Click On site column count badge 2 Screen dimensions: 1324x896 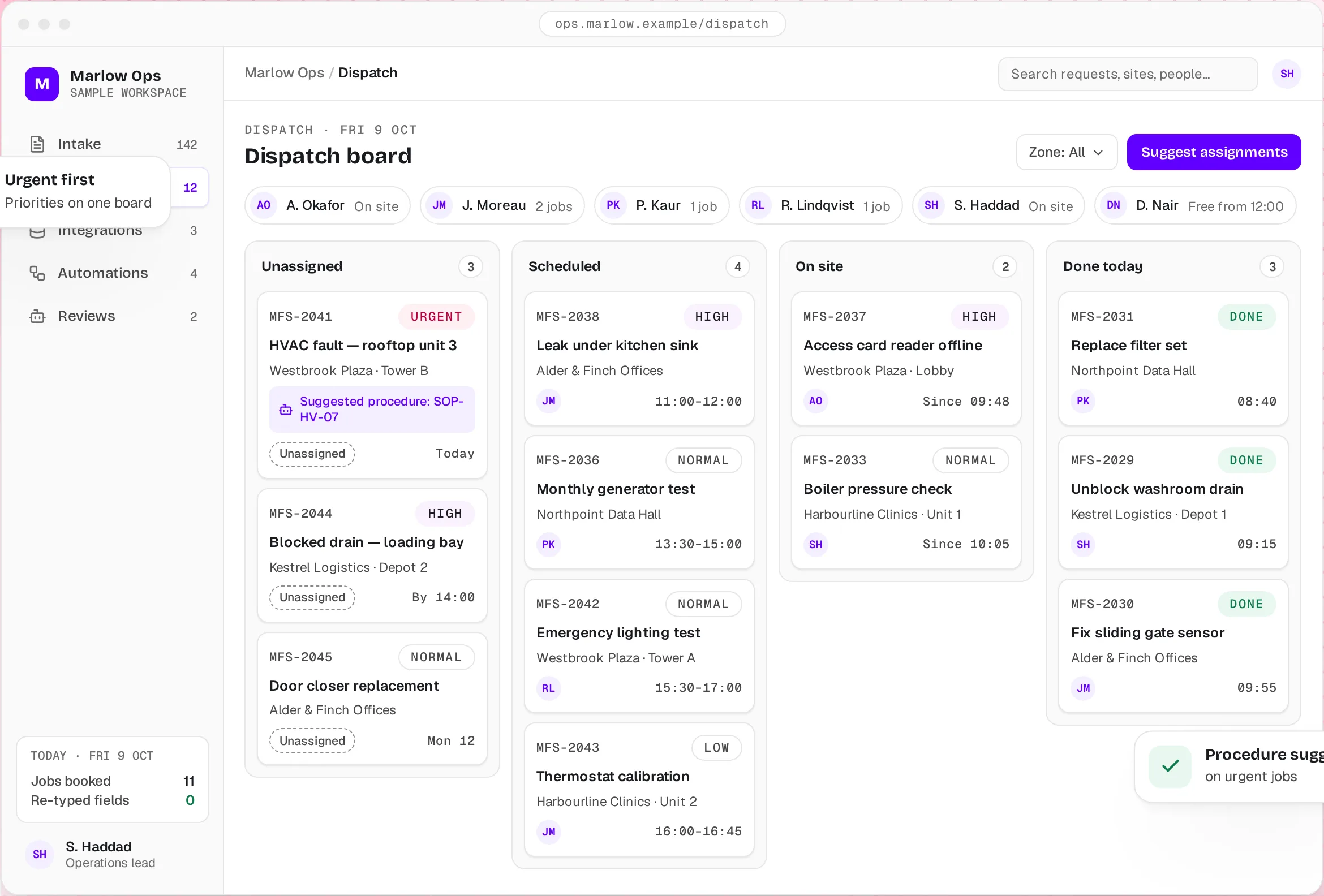coord(1005,266)
